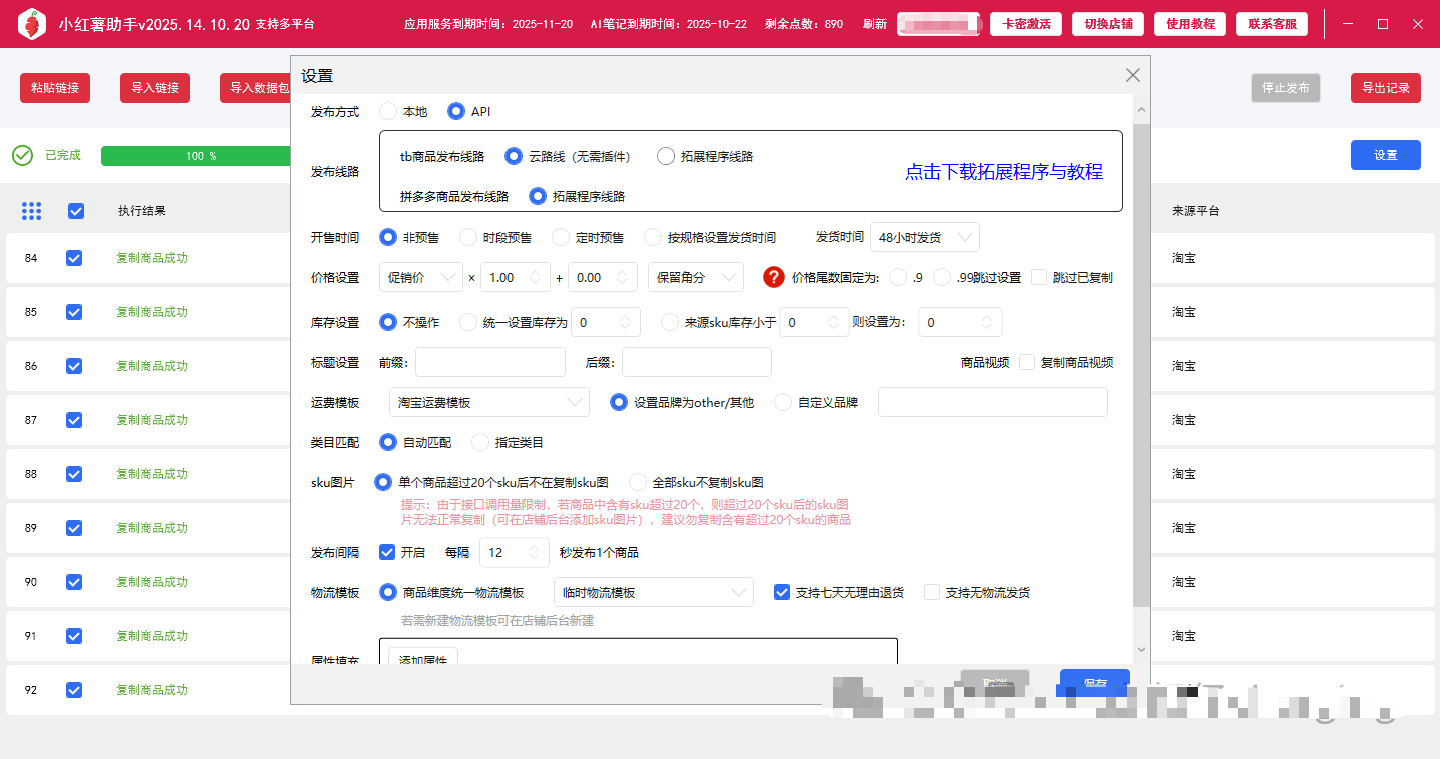Enable the 复制商品视频 checkbox

(x=1027, y=362)
